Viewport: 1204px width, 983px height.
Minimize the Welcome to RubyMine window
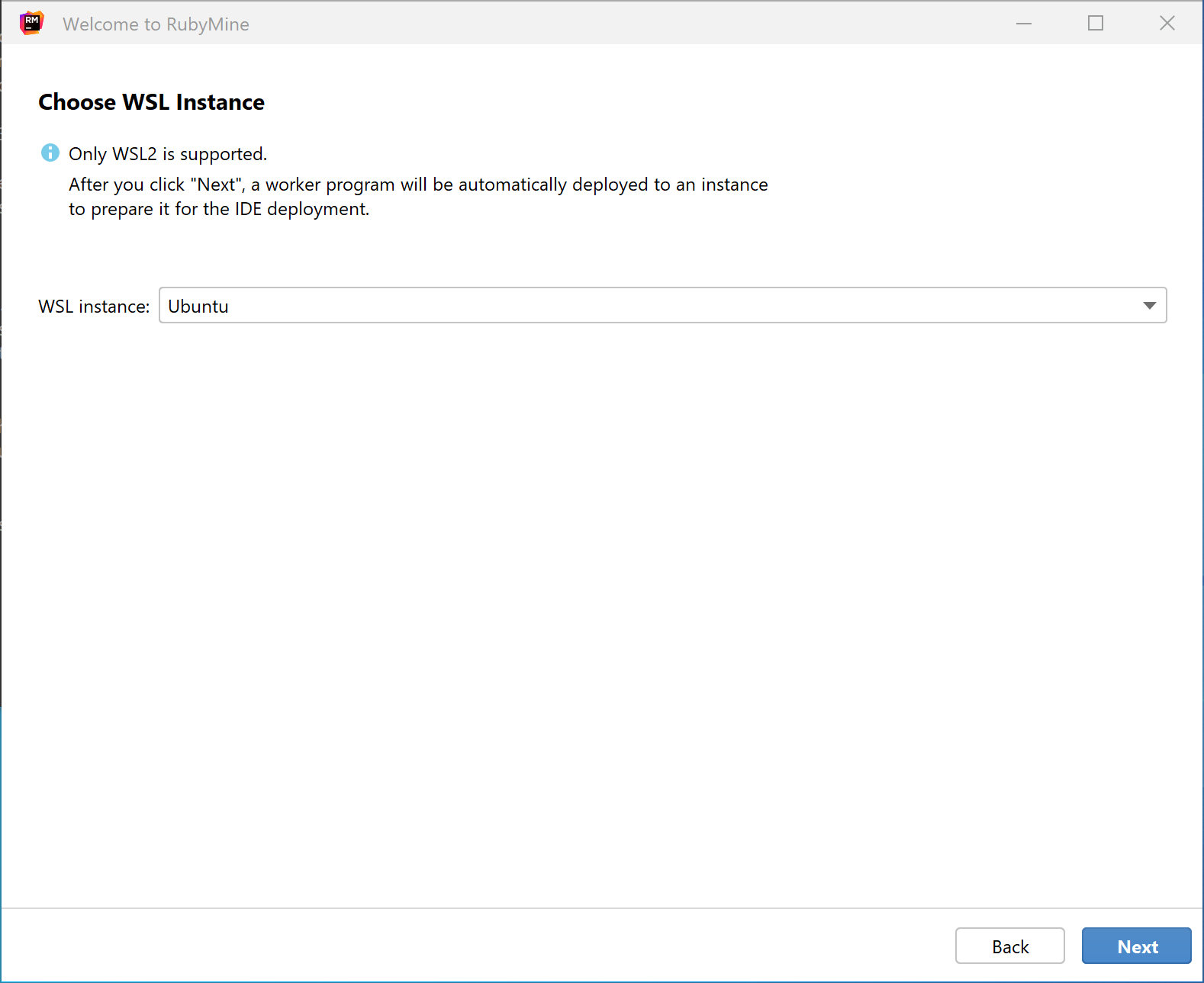tap(1024, 24)
